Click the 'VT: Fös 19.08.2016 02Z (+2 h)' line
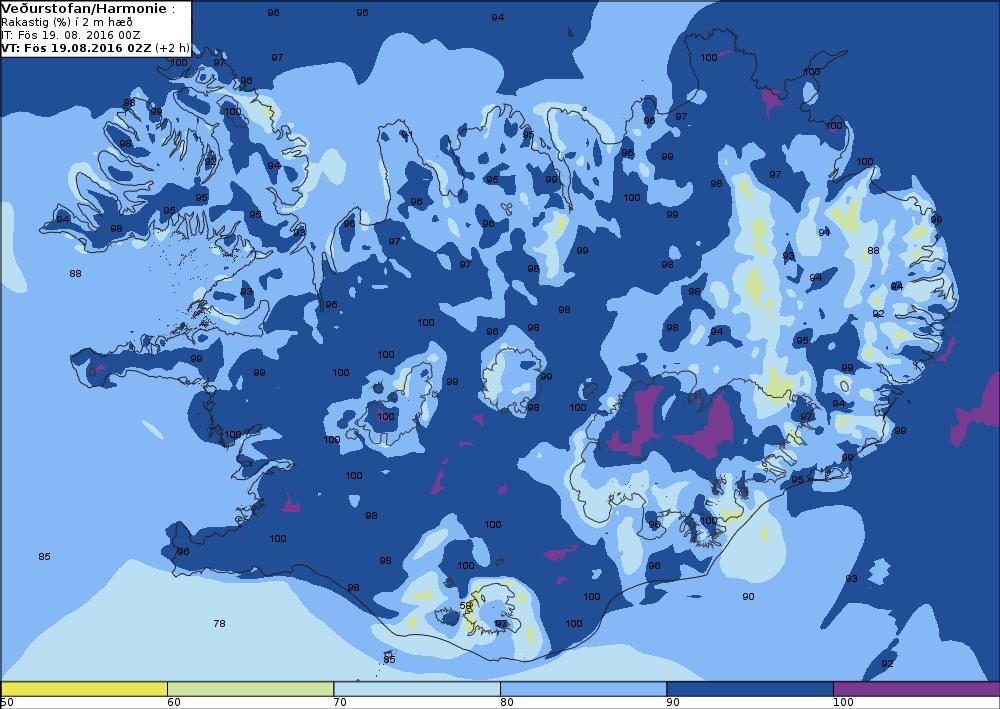The width and height of the screenshot is (1000, 709). pos(95,48)
